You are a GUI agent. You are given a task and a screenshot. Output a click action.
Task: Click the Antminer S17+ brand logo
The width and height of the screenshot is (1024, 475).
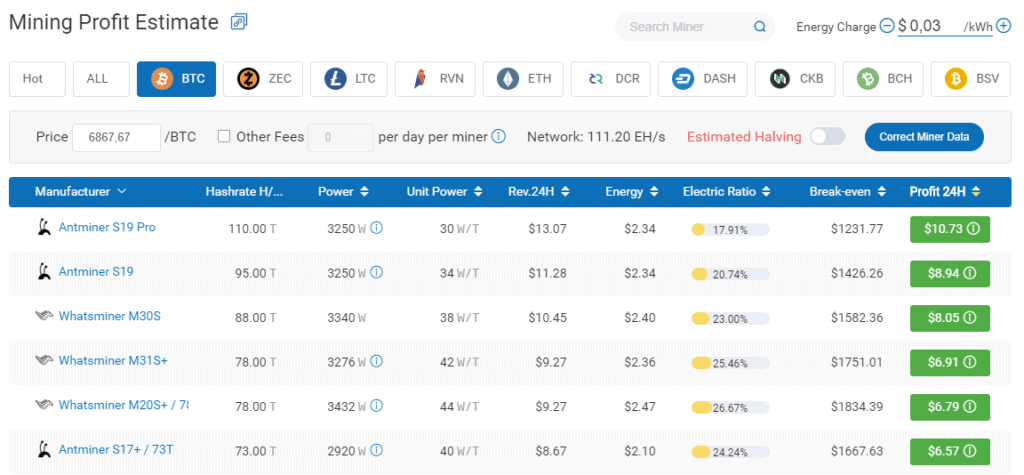(x=43, y=449)
